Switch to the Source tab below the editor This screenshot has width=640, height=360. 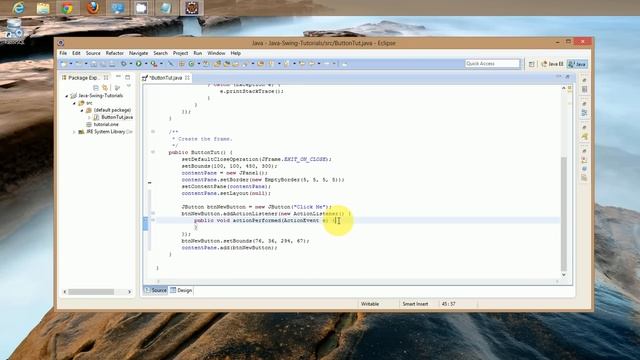156,290
